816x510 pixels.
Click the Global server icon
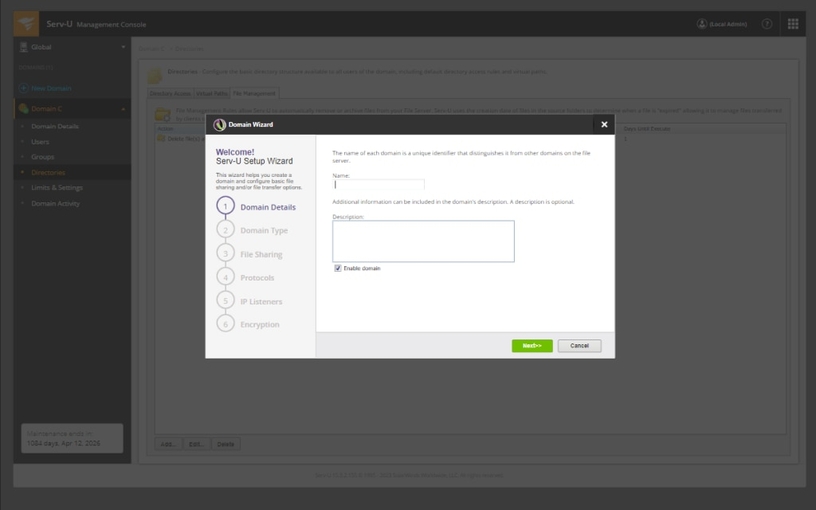pos(23,47)
